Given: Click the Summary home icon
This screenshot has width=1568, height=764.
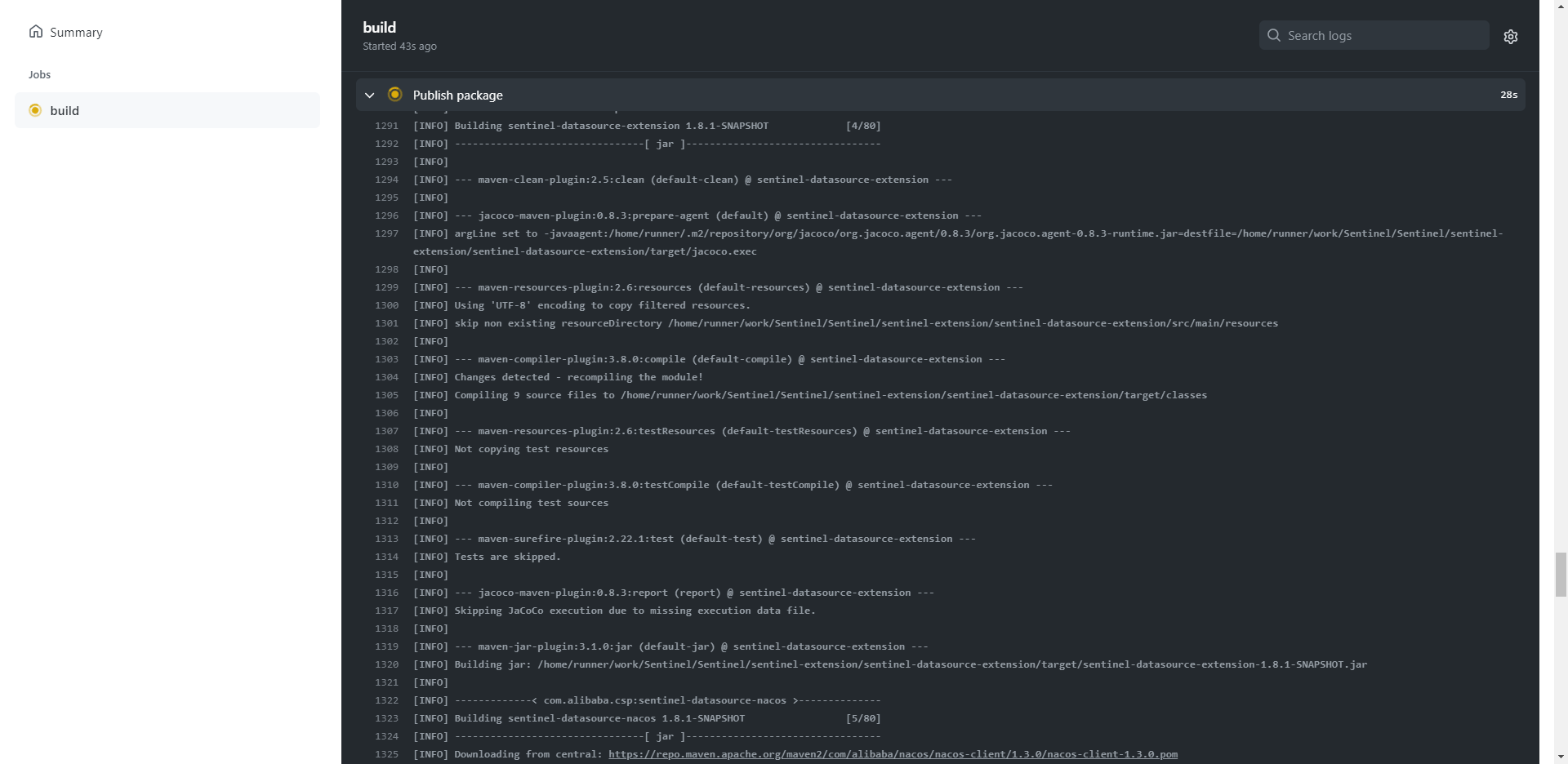Looking at the screenshot, I should point(36,32).
